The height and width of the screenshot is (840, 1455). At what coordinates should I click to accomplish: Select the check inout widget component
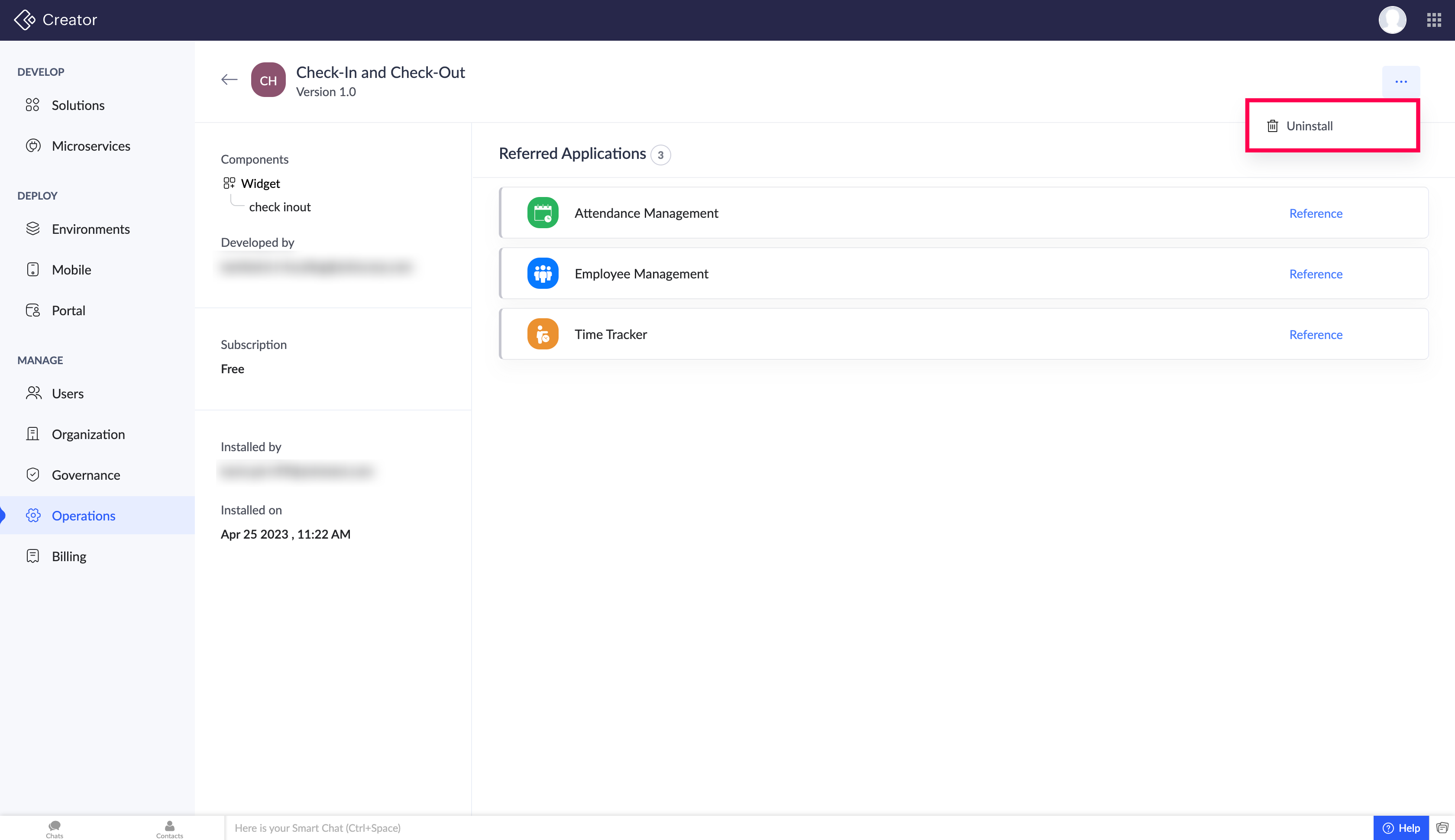pos(279,207)
